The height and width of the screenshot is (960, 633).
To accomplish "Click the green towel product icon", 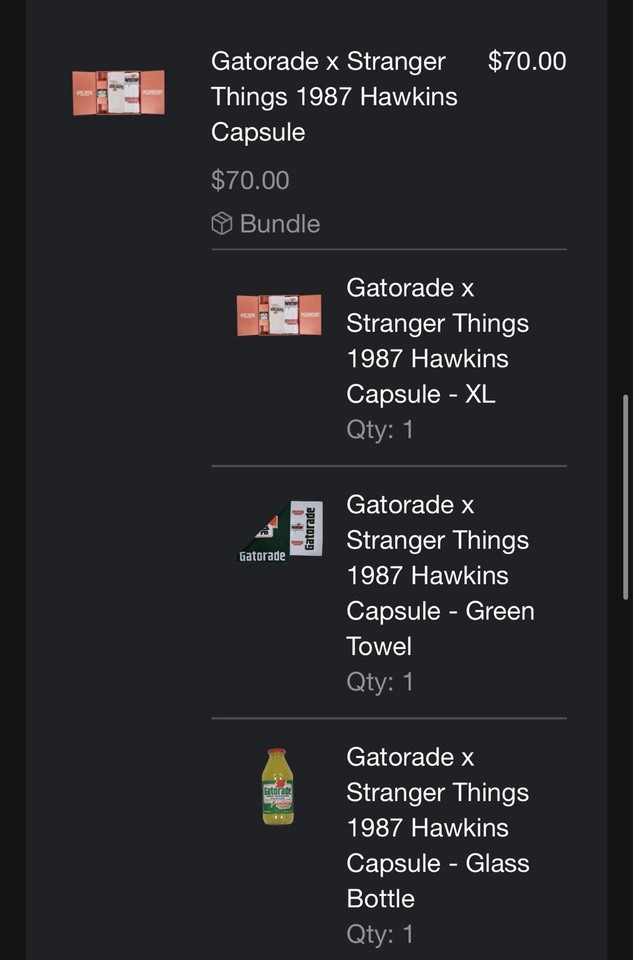I will pyautogui.click(x=278, y=530).
